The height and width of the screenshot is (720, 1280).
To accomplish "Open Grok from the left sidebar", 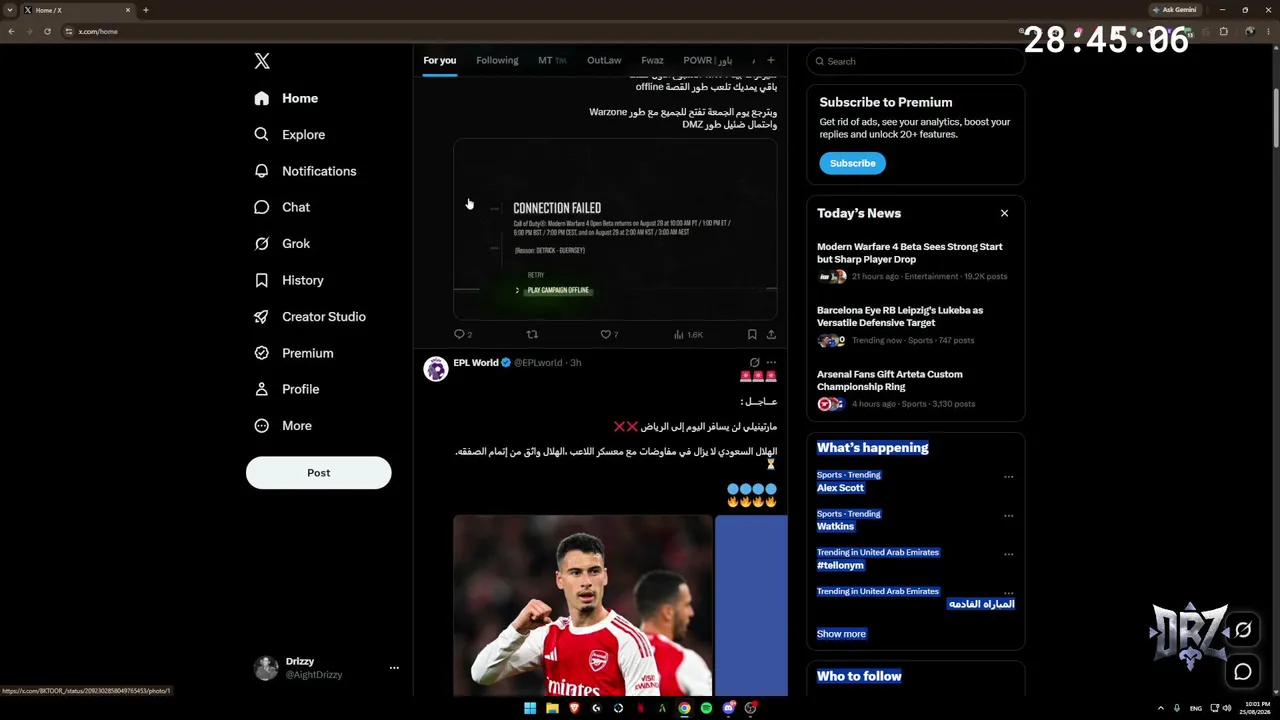I will (x=282, y=244).
